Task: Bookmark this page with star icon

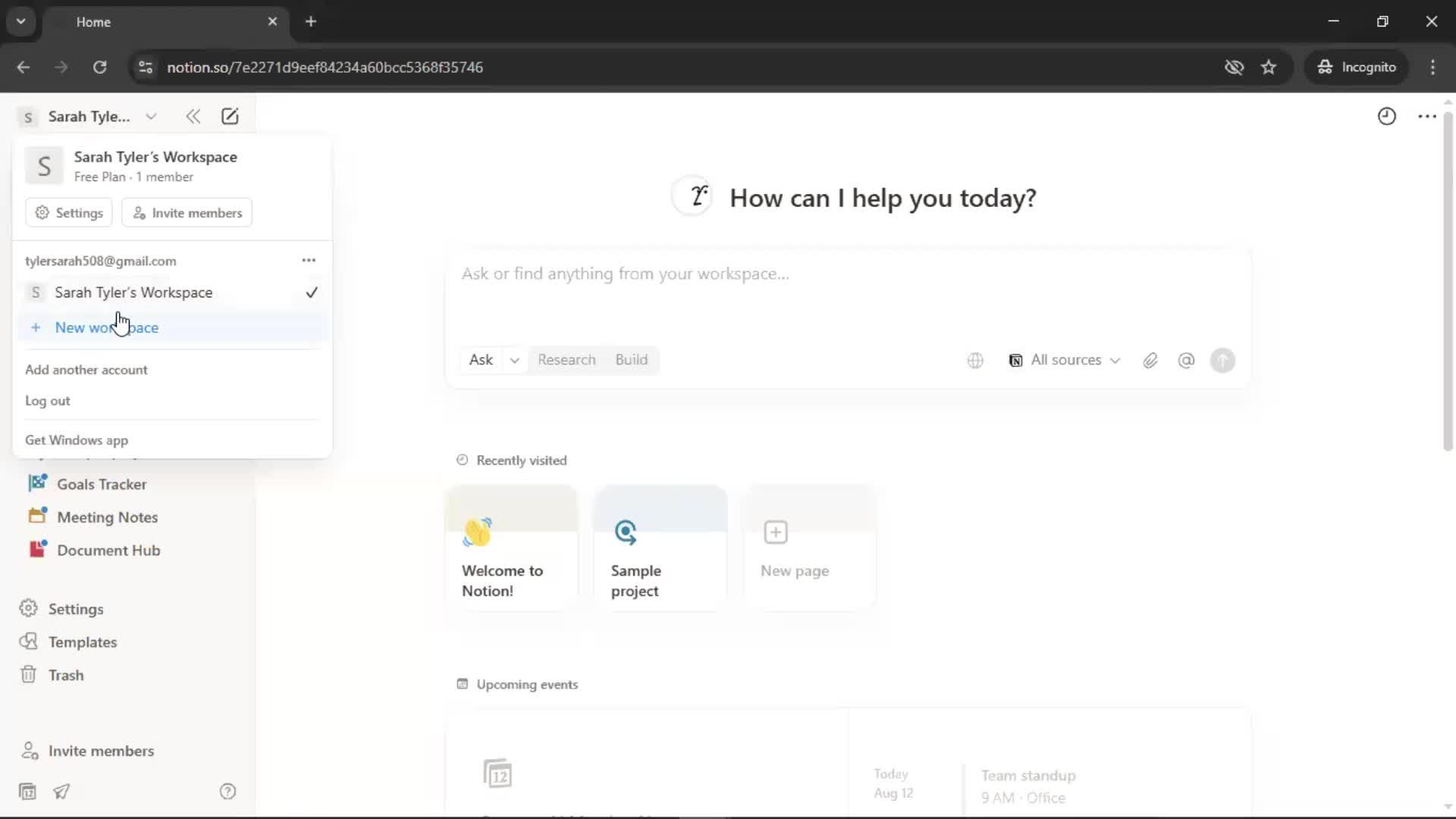Action: pos(1269,67)
